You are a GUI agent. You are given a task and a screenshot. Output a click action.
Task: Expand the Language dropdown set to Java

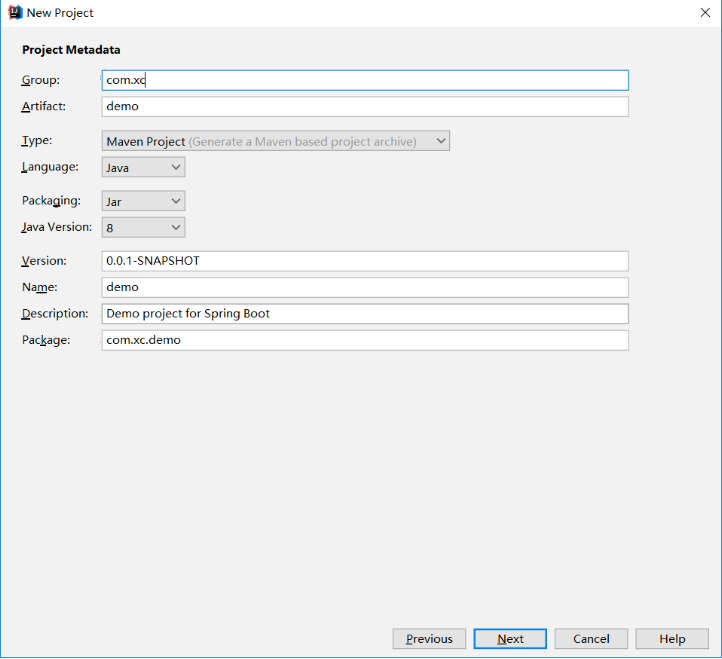pos(143,167)
